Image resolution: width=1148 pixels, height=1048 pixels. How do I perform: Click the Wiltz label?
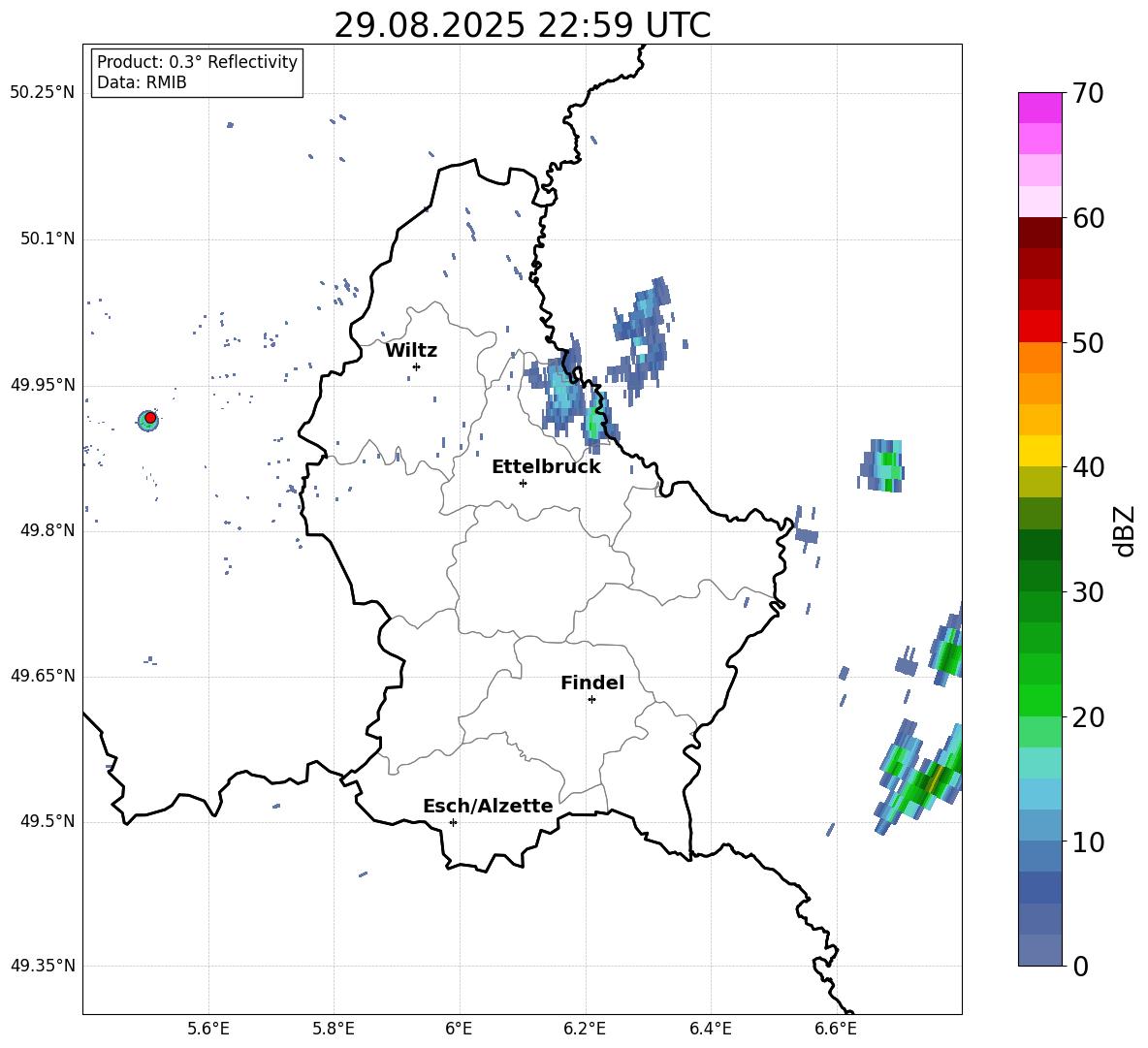pyautogui.click(x=411, y=351)
